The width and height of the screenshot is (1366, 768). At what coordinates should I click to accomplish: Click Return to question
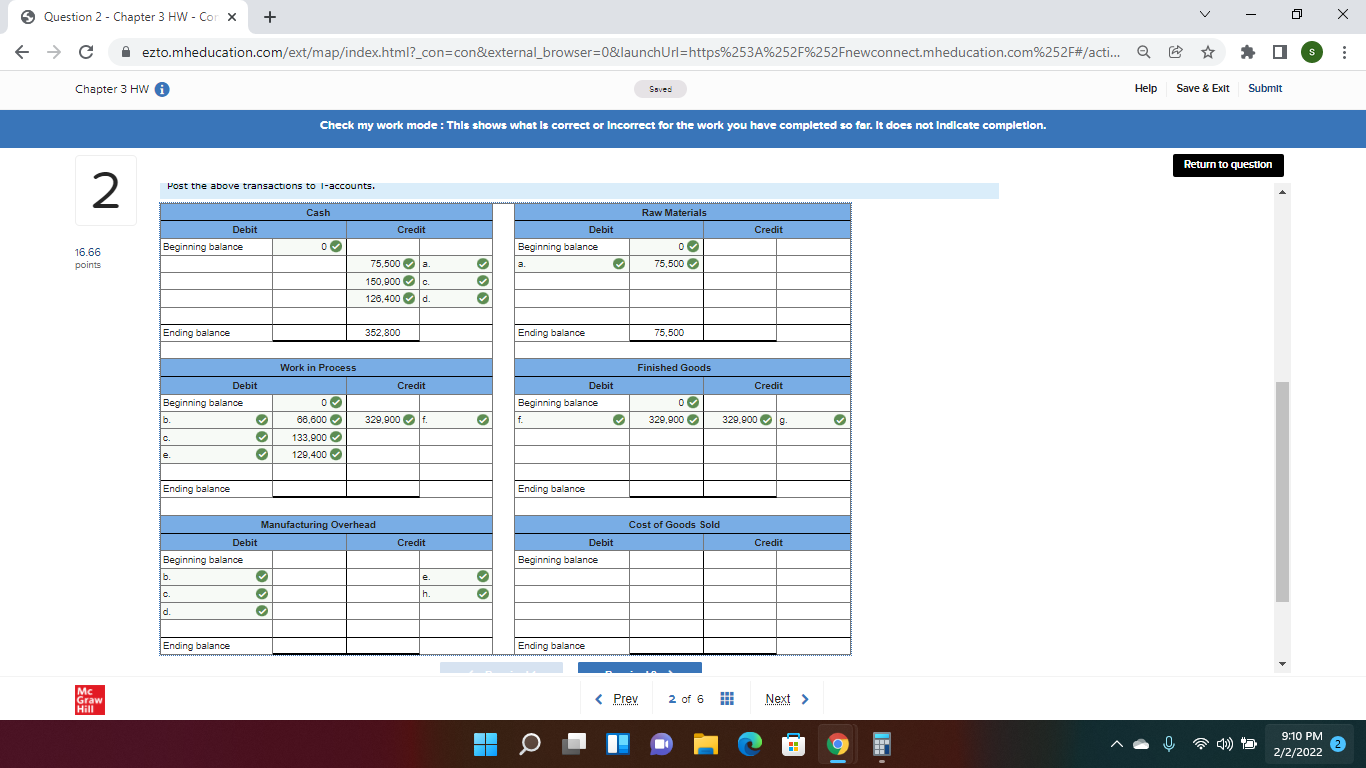click(x=1227, y=165)
